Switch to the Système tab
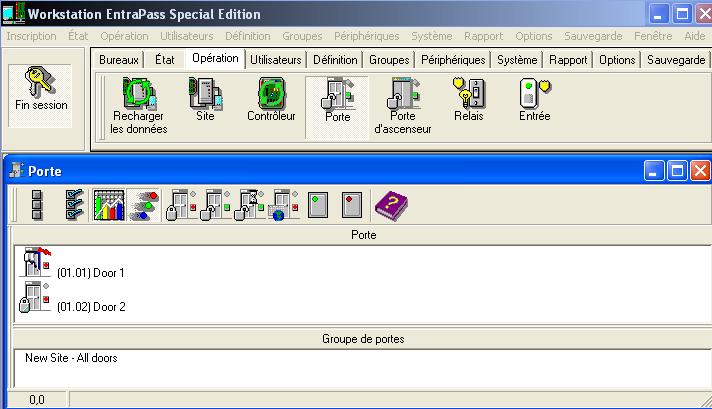This screenshot has width=712, height=409. tap(517, 59)
